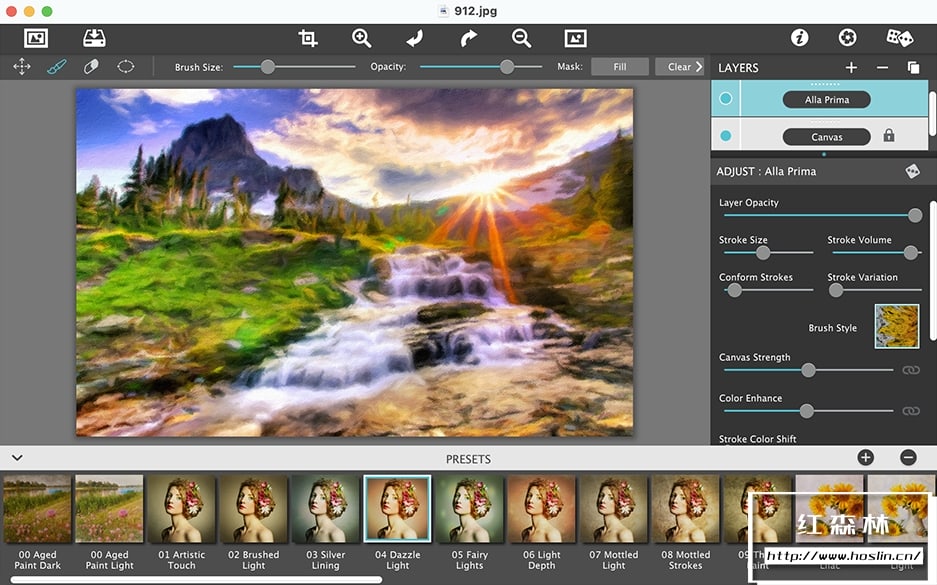This screenshot has width=937, height=585.
Task: Toggle visibility of Alla Prima layer
Action: pyautogui.click(x=726, y=99)
